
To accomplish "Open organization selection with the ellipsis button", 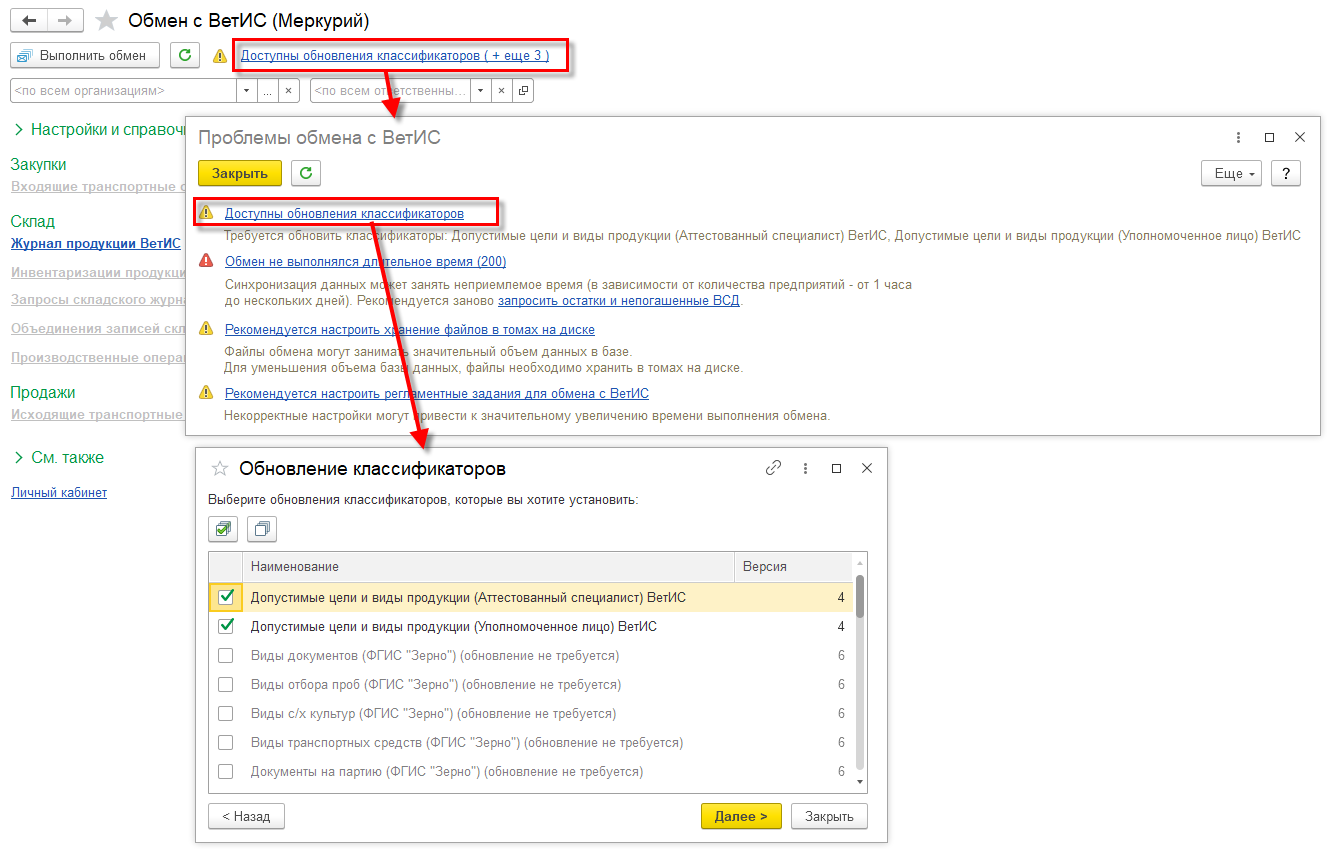I will click(268, 90).
